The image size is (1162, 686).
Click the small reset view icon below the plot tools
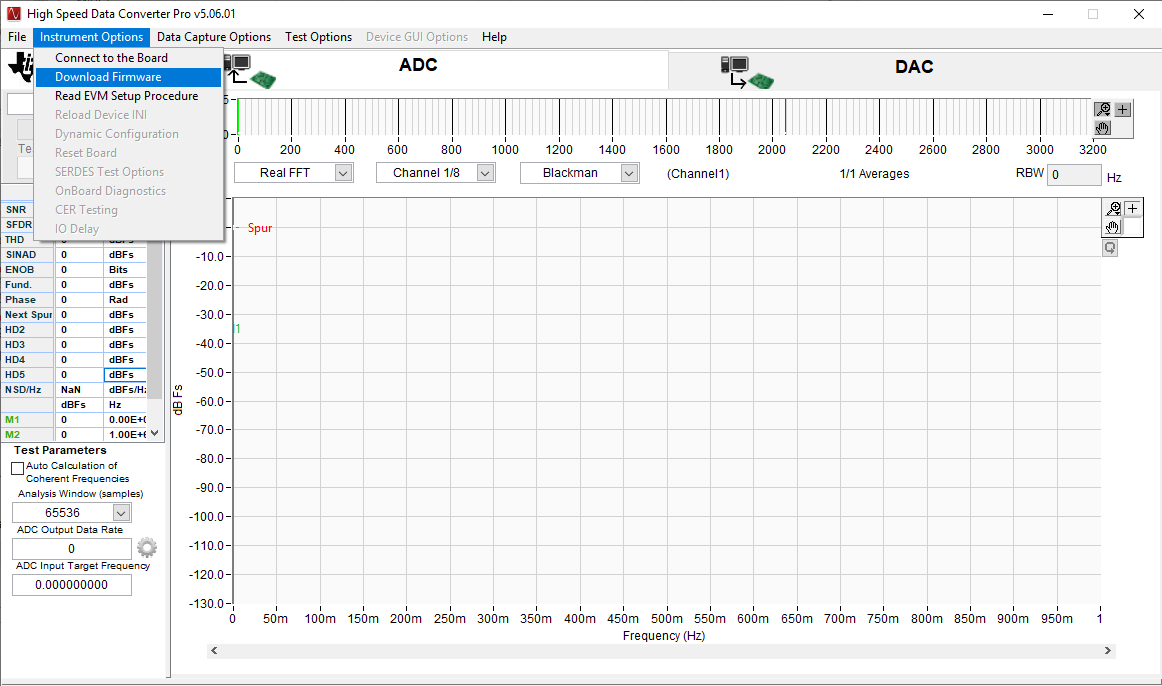tap(1110, 248)
